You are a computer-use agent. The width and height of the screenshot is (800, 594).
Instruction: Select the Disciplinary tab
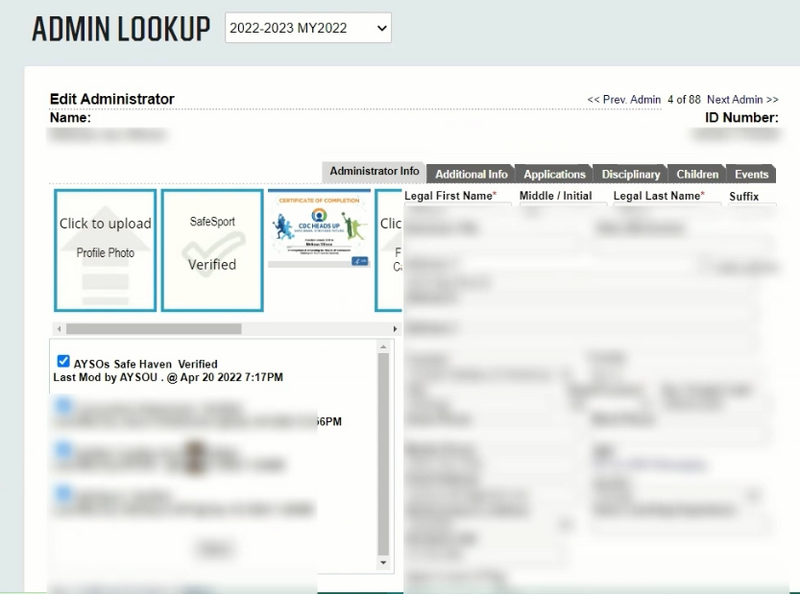pyautogui.click(x=630, y=173)
